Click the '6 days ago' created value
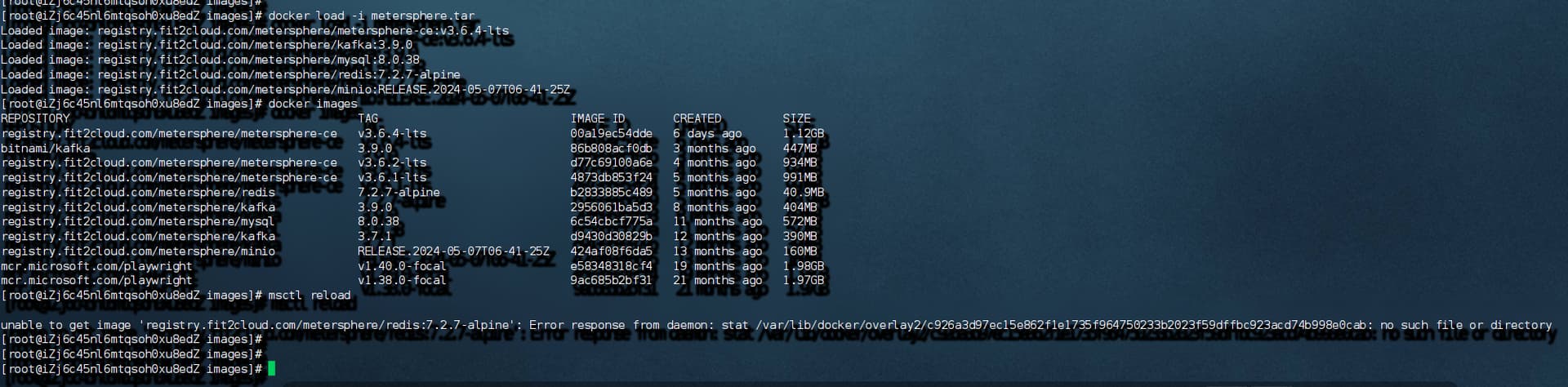This screenshot has height=387, width=1568. tap(707, 133)
